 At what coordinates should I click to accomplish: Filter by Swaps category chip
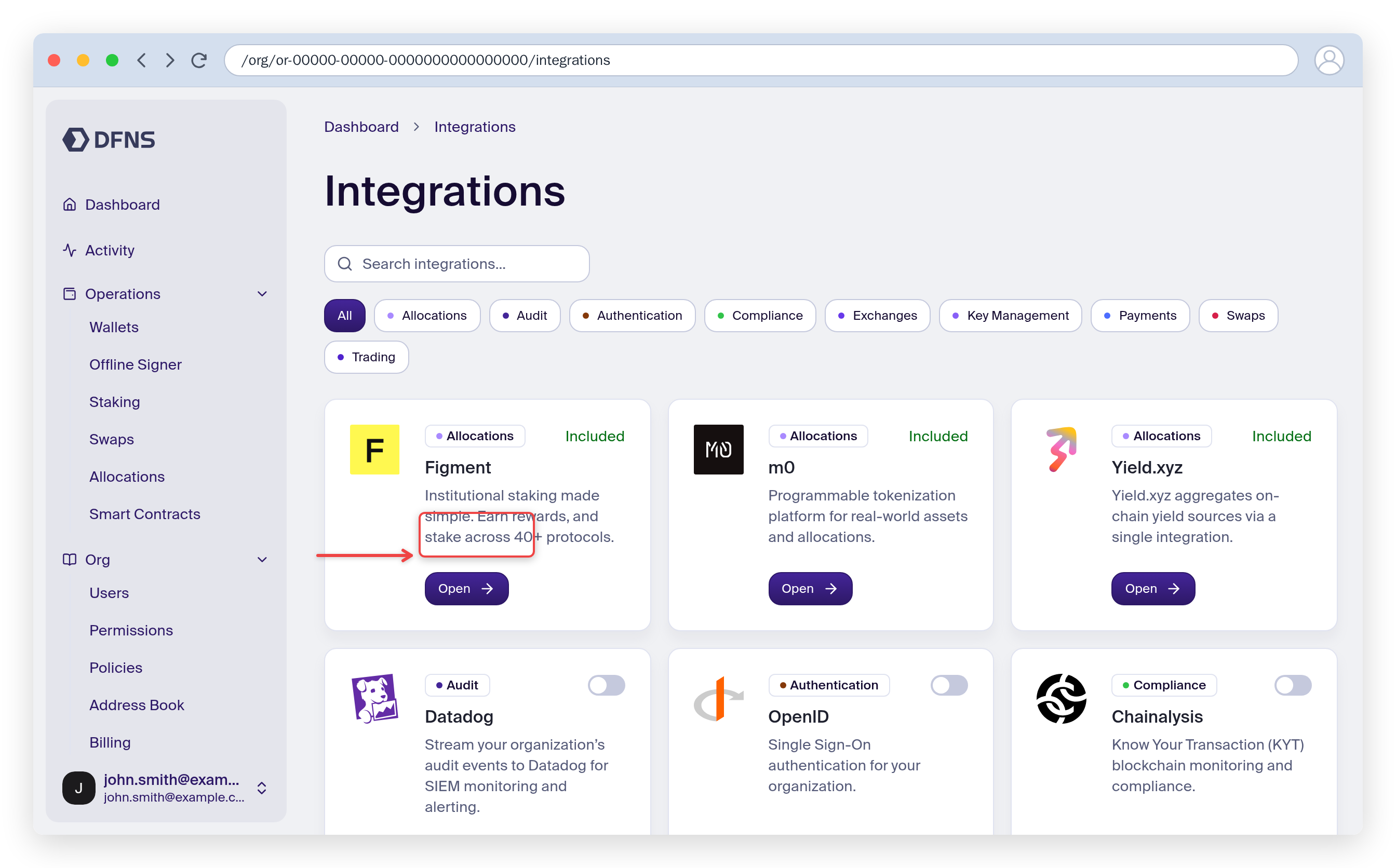point(1238,315)
